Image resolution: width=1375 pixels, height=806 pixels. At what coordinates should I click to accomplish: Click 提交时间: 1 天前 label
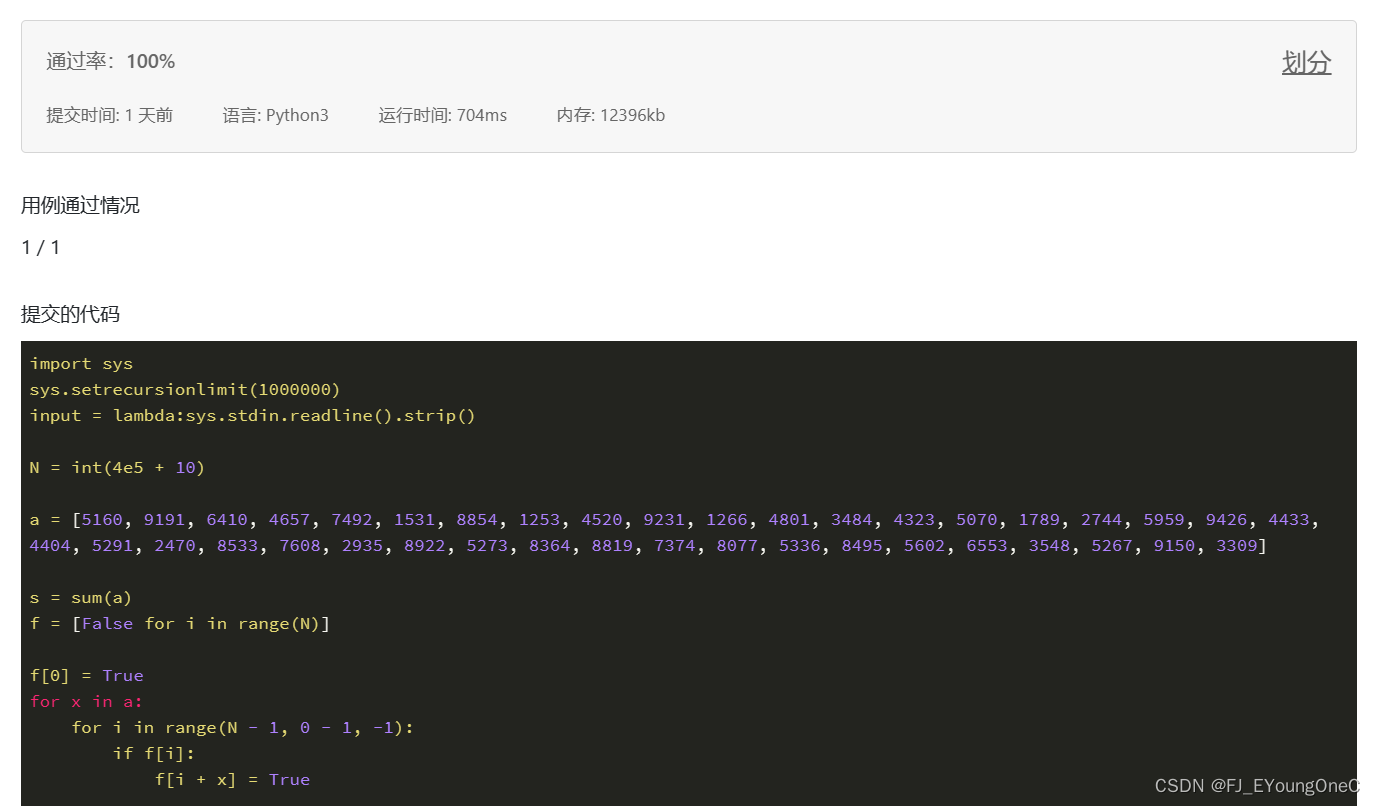109,115
